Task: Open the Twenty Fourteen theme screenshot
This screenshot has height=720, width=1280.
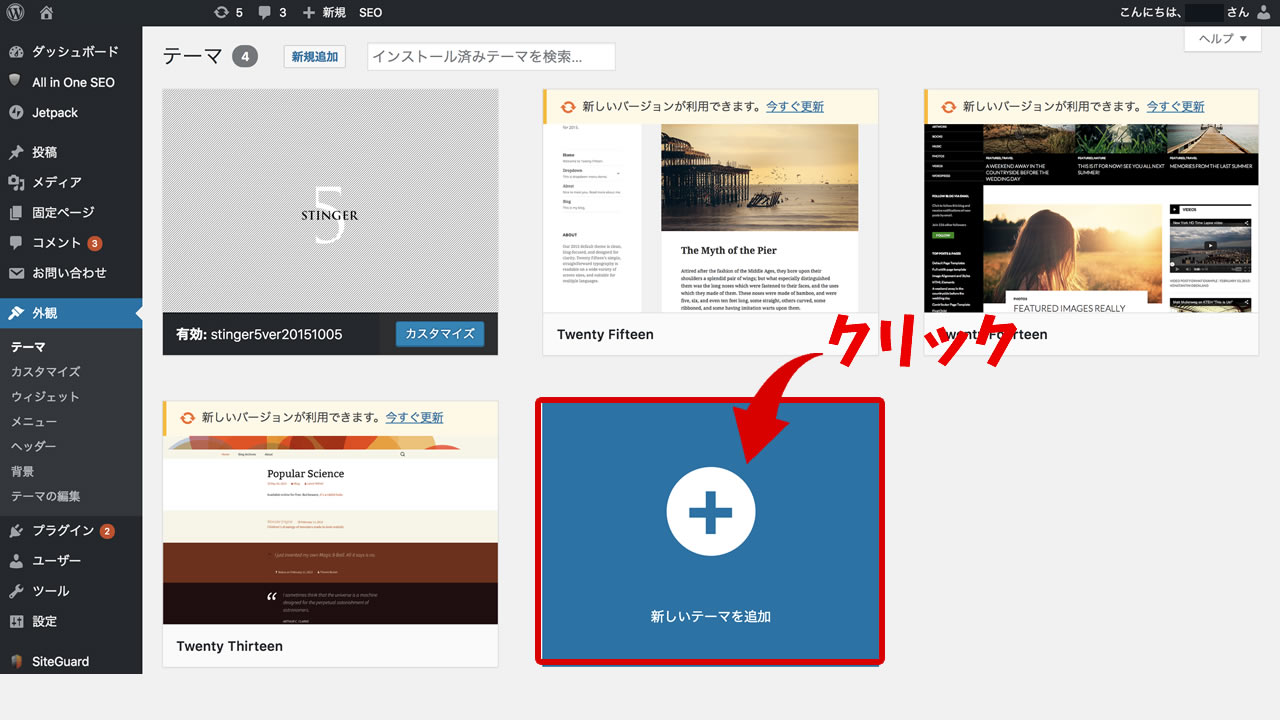Action: click(x=1091, y=218)
